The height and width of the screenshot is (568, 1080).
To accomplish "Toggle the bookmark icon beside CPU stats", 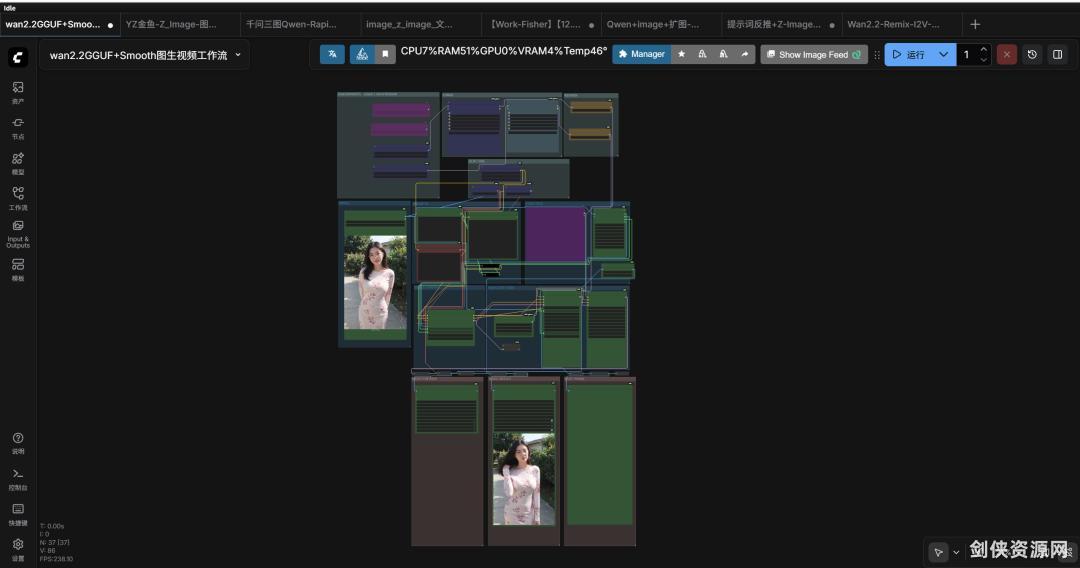I will 385,54.
